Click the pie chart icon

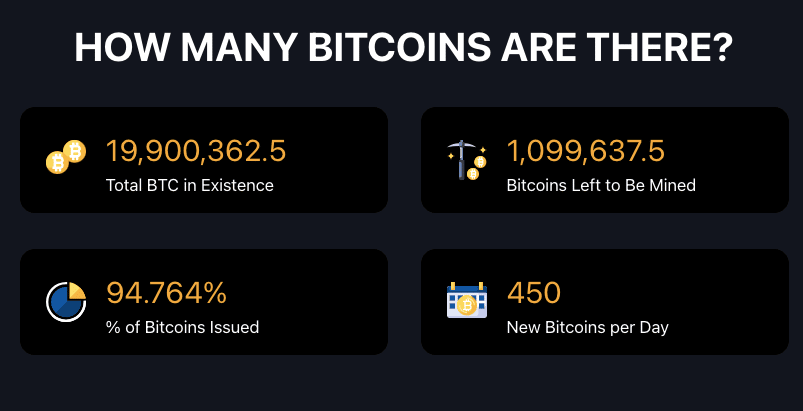pos(66,301)
